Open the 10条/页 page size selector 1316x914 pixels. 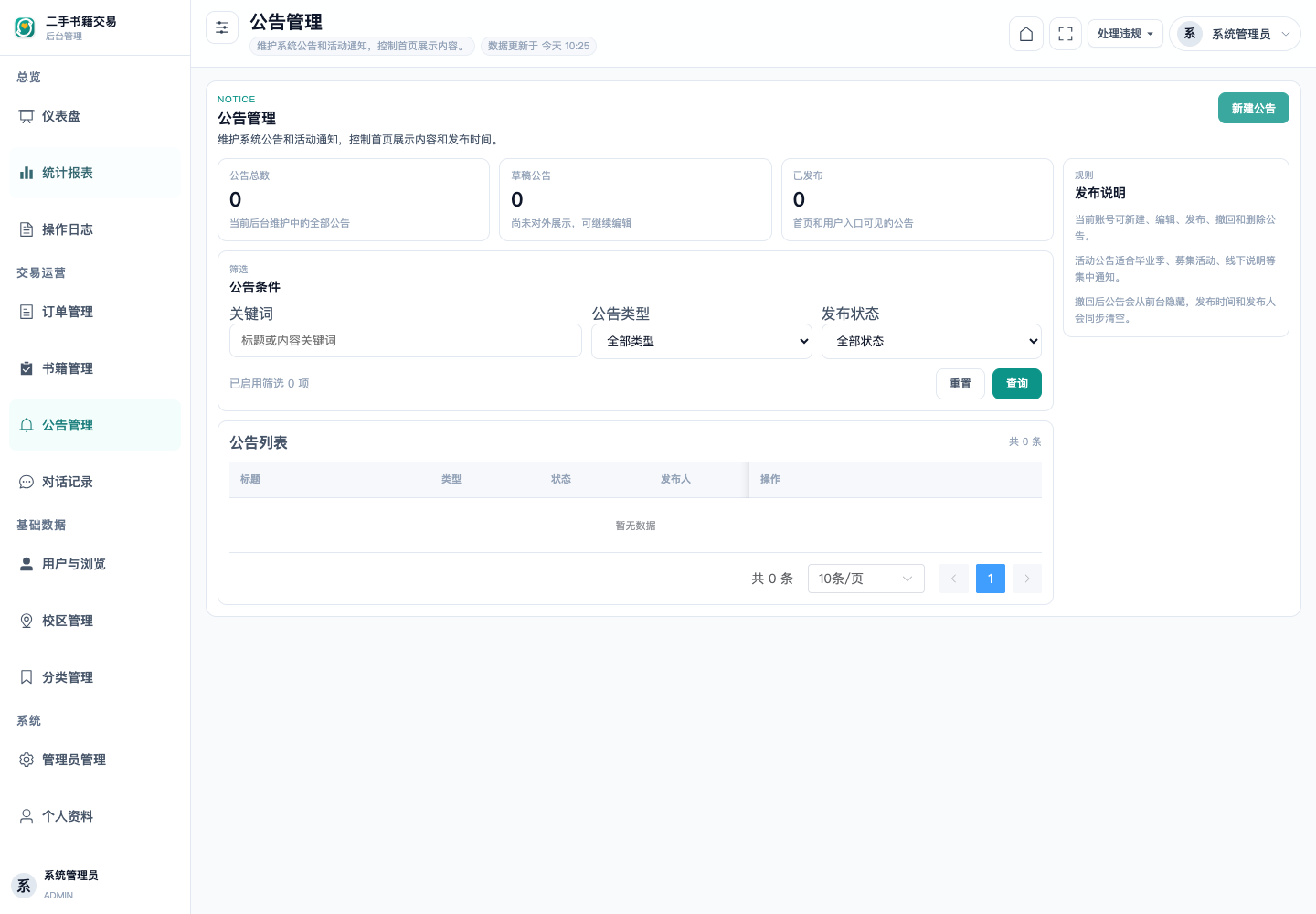click(866, 579)
